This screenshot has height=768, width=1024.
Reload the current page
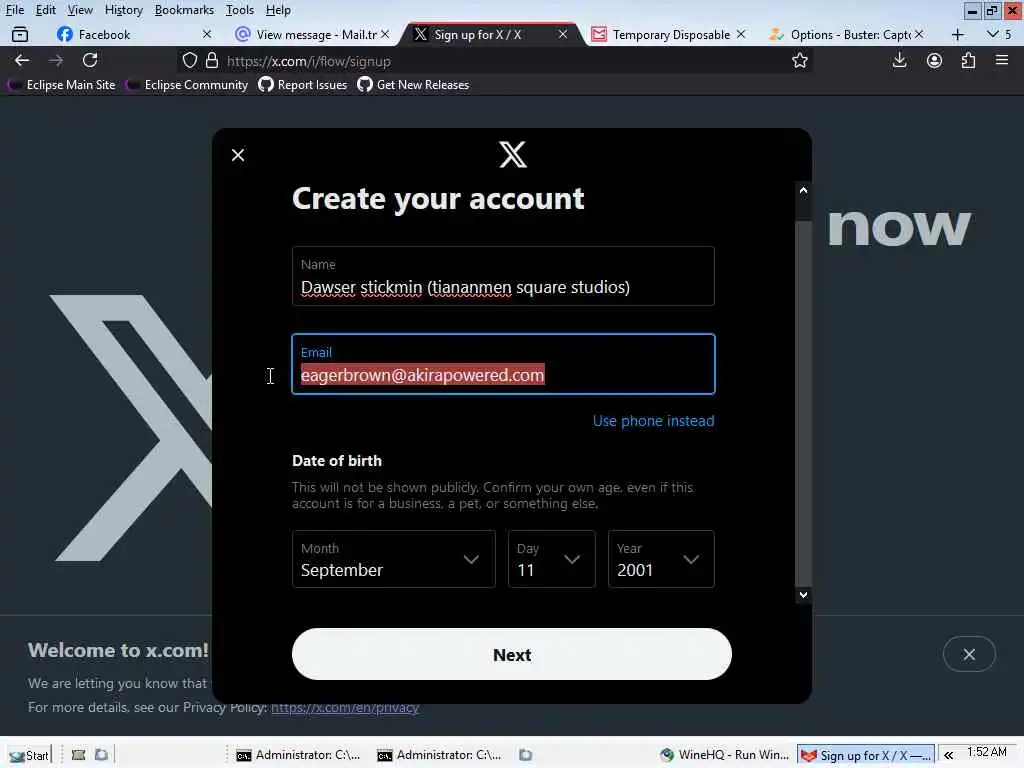click(90, 61)
